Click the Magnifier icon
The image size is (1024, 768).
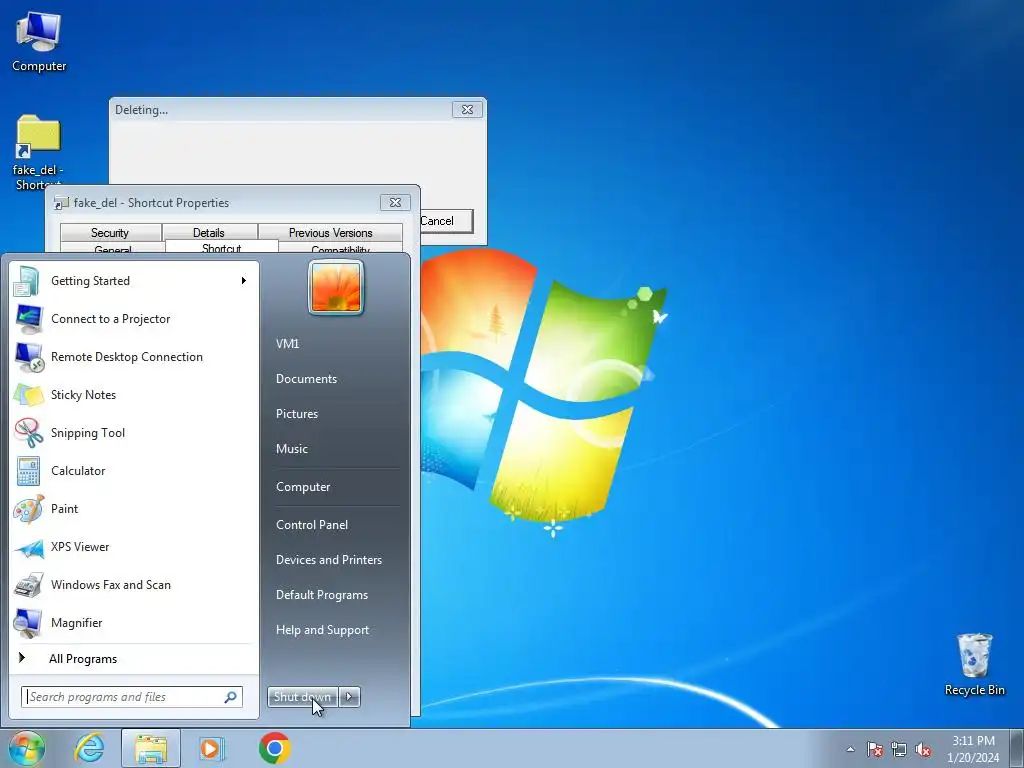(28, 623)
